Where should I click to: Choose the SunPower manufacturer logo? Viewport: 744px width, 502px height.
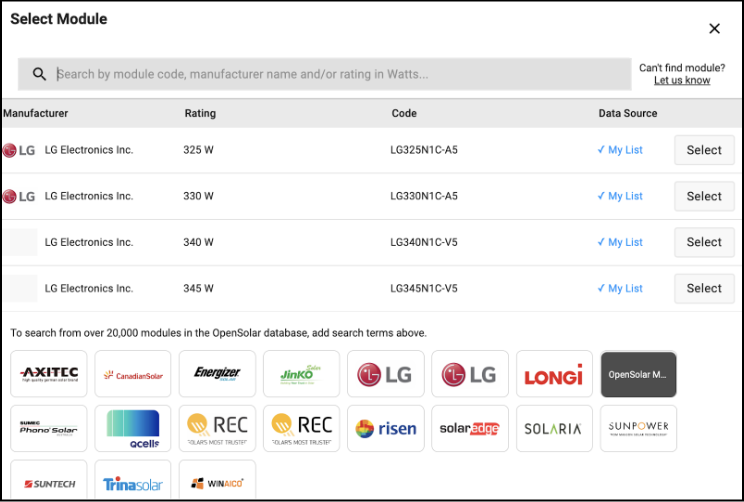[x=638, y=428]
